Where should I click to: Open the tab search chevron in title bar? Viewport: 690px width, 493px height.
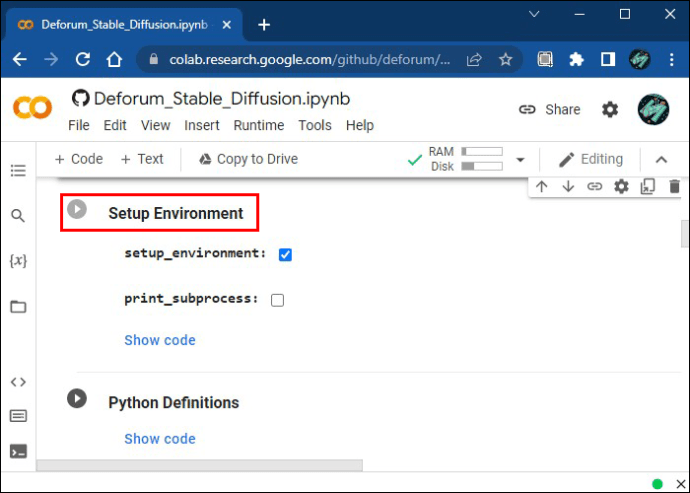tap(534, 14)
